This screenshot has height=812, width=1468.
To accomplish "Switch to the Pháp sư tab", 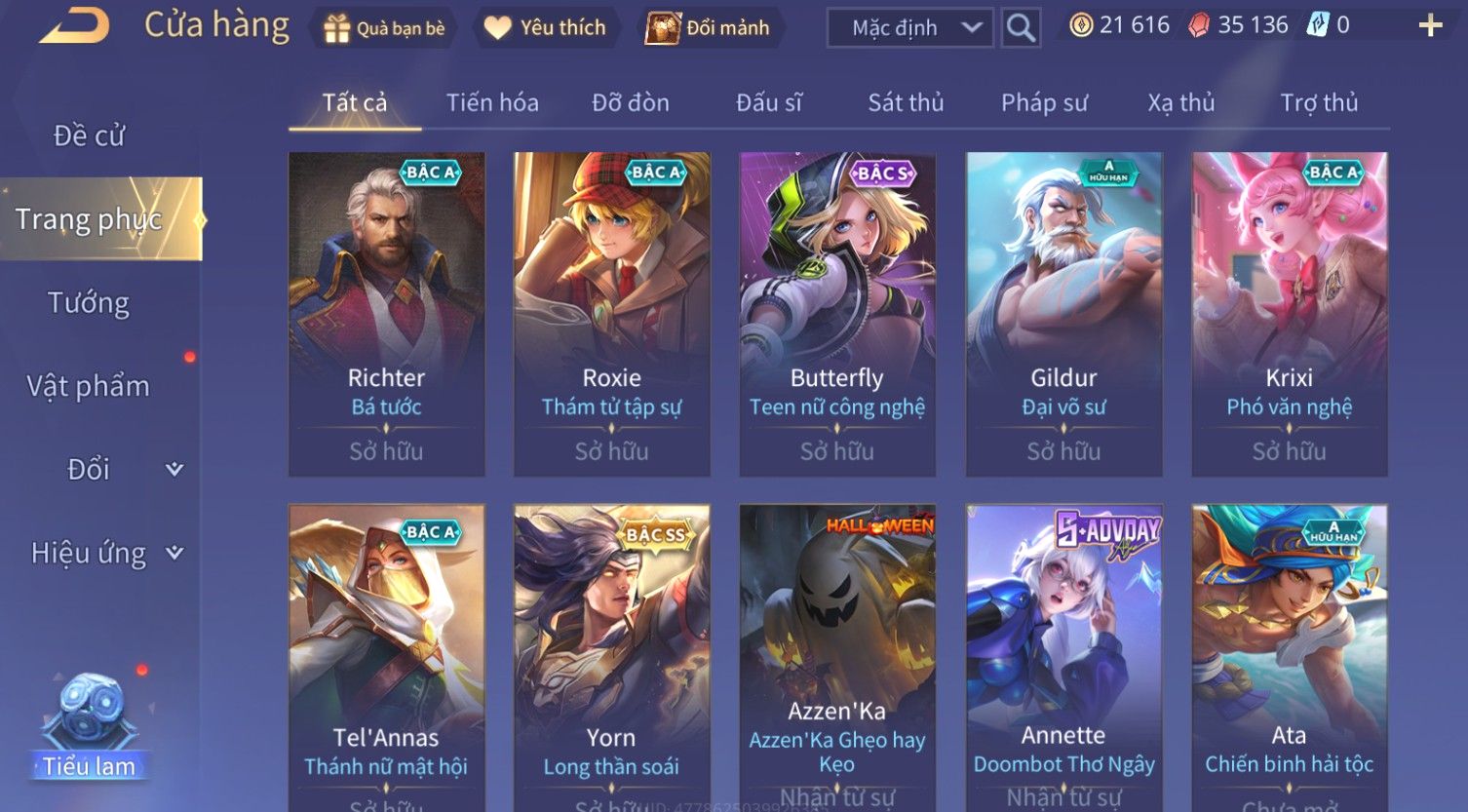I will coord(1044,102).
